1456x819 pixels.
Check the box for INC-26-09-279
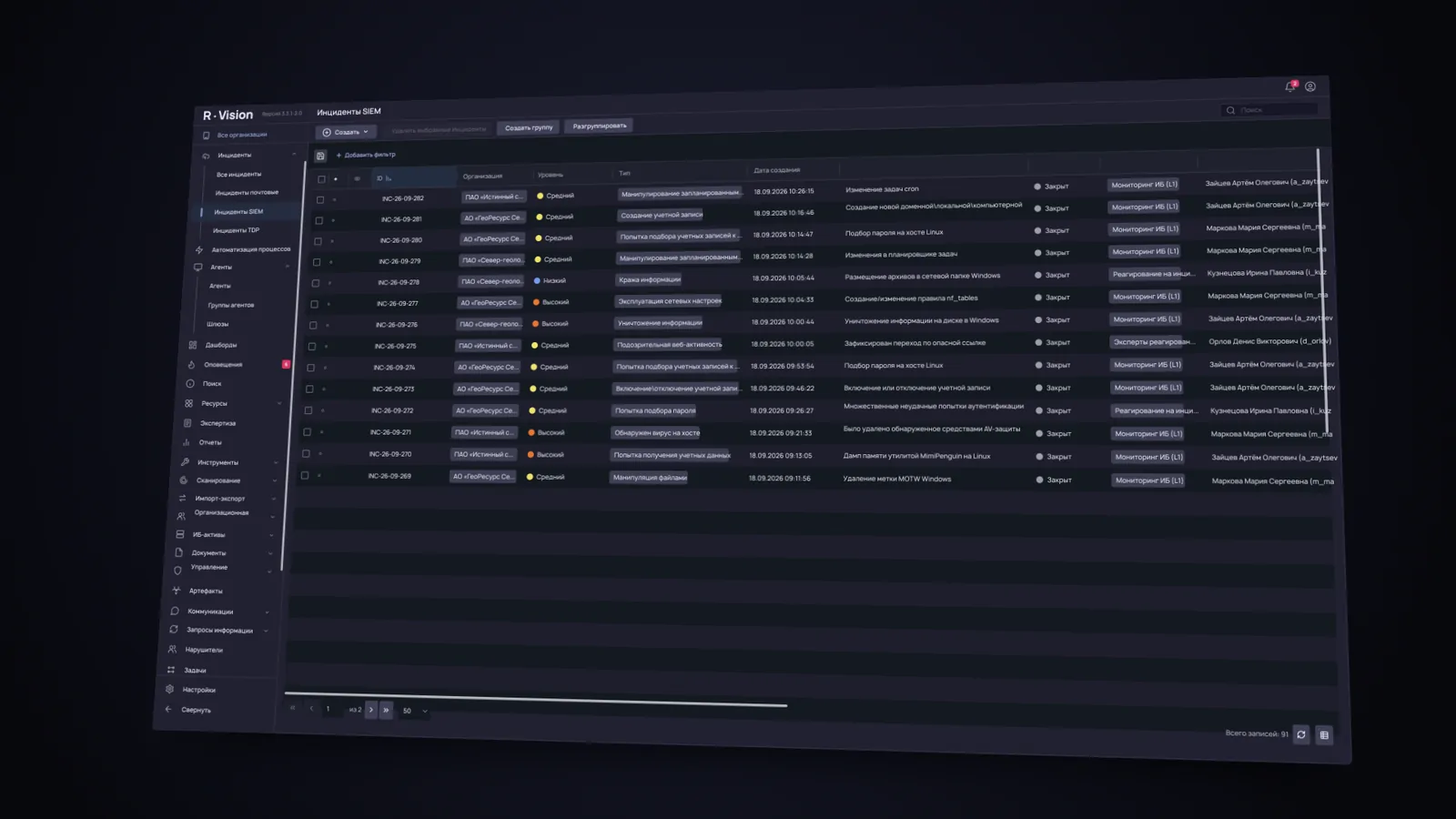click(317, 262)
